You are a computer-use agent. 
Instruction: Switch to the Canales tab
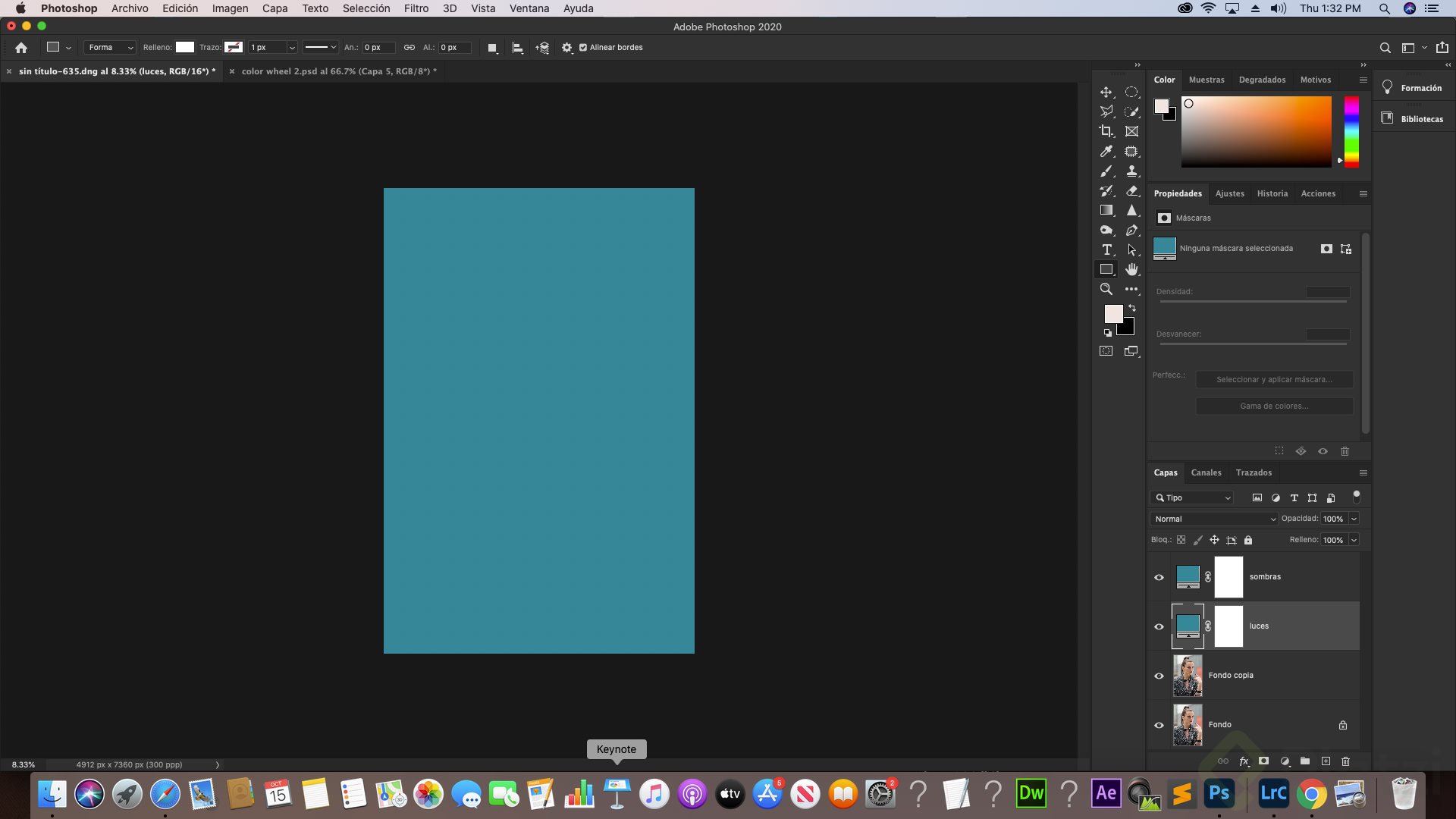click(x=1206, y=472)
